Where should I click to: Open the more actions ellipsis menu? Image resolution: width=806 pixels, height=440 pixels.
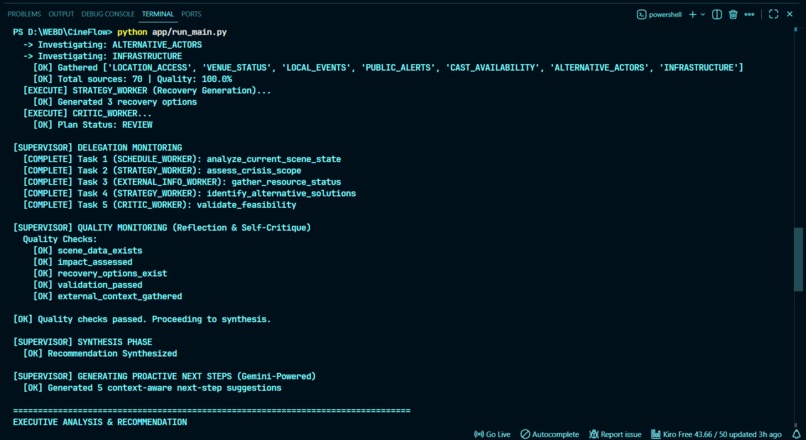coord(749,14)
